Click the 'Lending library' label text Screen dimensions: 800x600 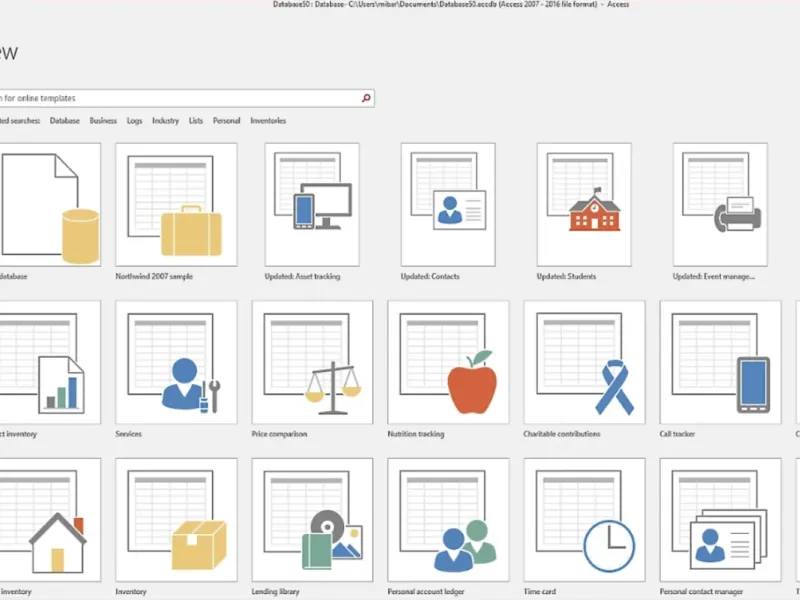coord(276,592)
